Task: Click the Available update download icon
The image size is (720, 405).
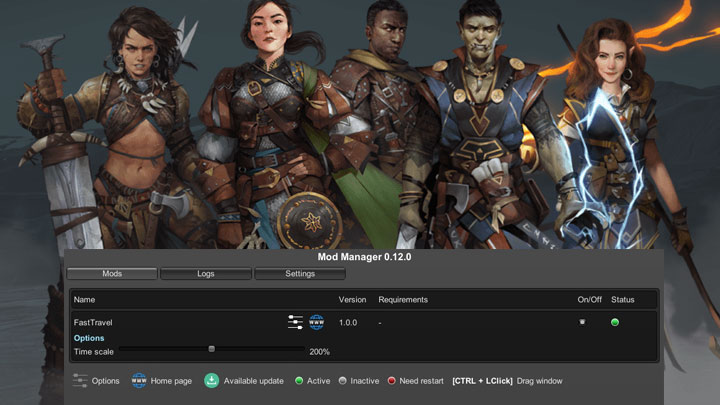Action: tap(211, 381)
